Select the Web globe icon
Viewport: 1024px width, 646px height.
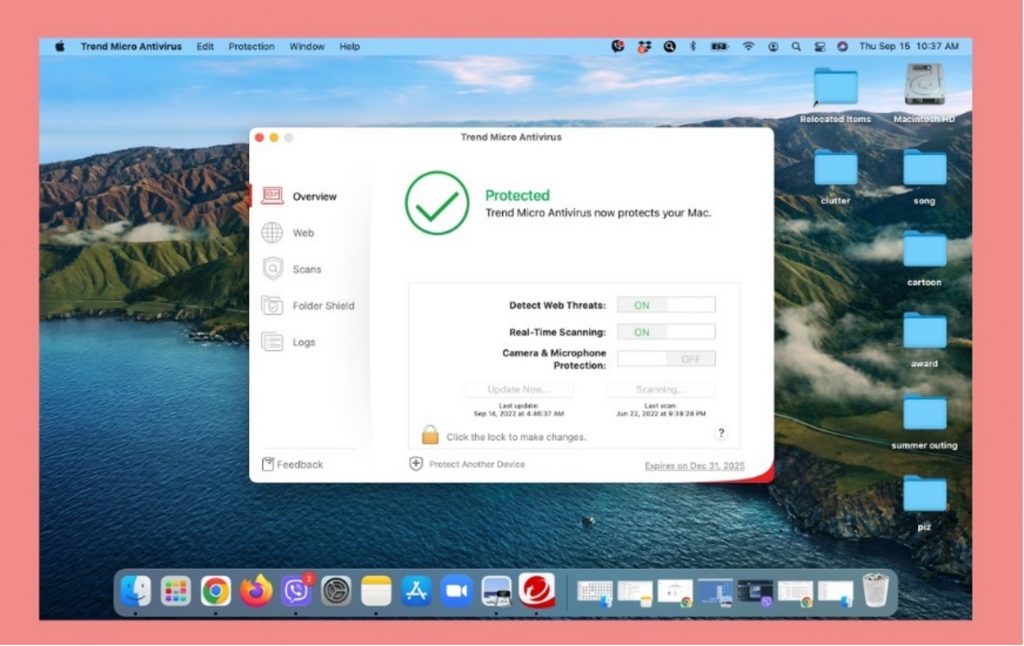[272, 233]
